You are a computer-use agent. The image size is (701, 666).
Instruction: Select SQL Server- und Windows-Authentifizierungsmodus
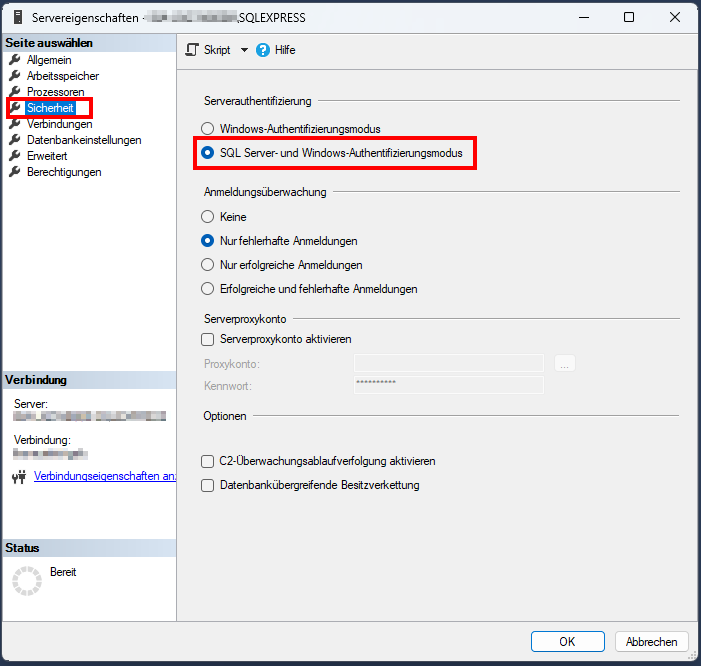[x=207, y=153]
